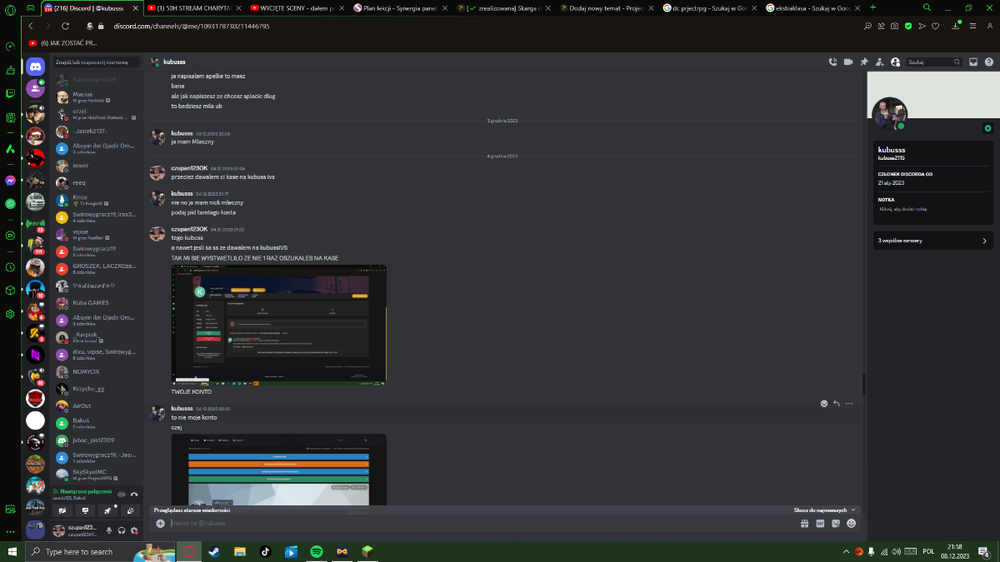The height and width of the screenshot is (562, 1000).
Task: Mute your microphone
Action: pos(109,530)
